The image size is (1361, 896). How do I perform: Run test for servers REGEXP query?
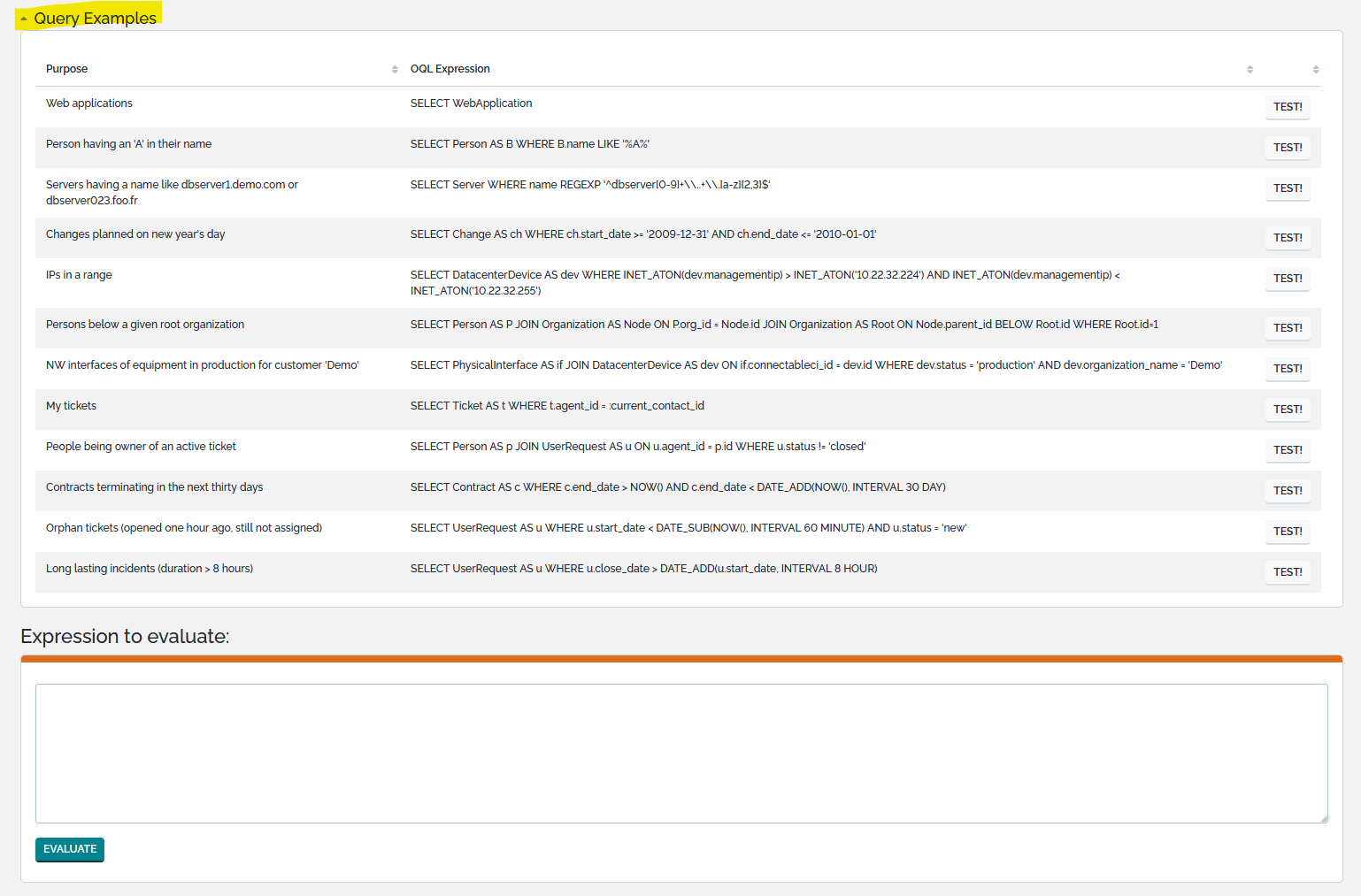tap(1287, 188)
